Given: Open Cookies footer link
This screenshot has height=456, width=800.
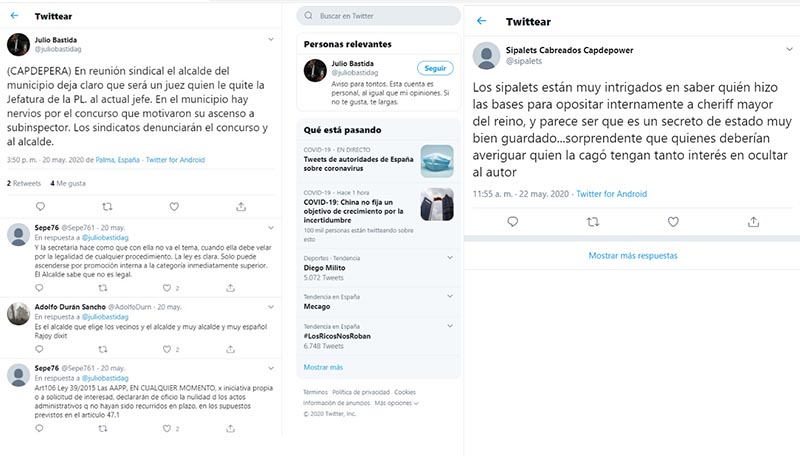Looking at the screenshot, I should click(405, 392).
